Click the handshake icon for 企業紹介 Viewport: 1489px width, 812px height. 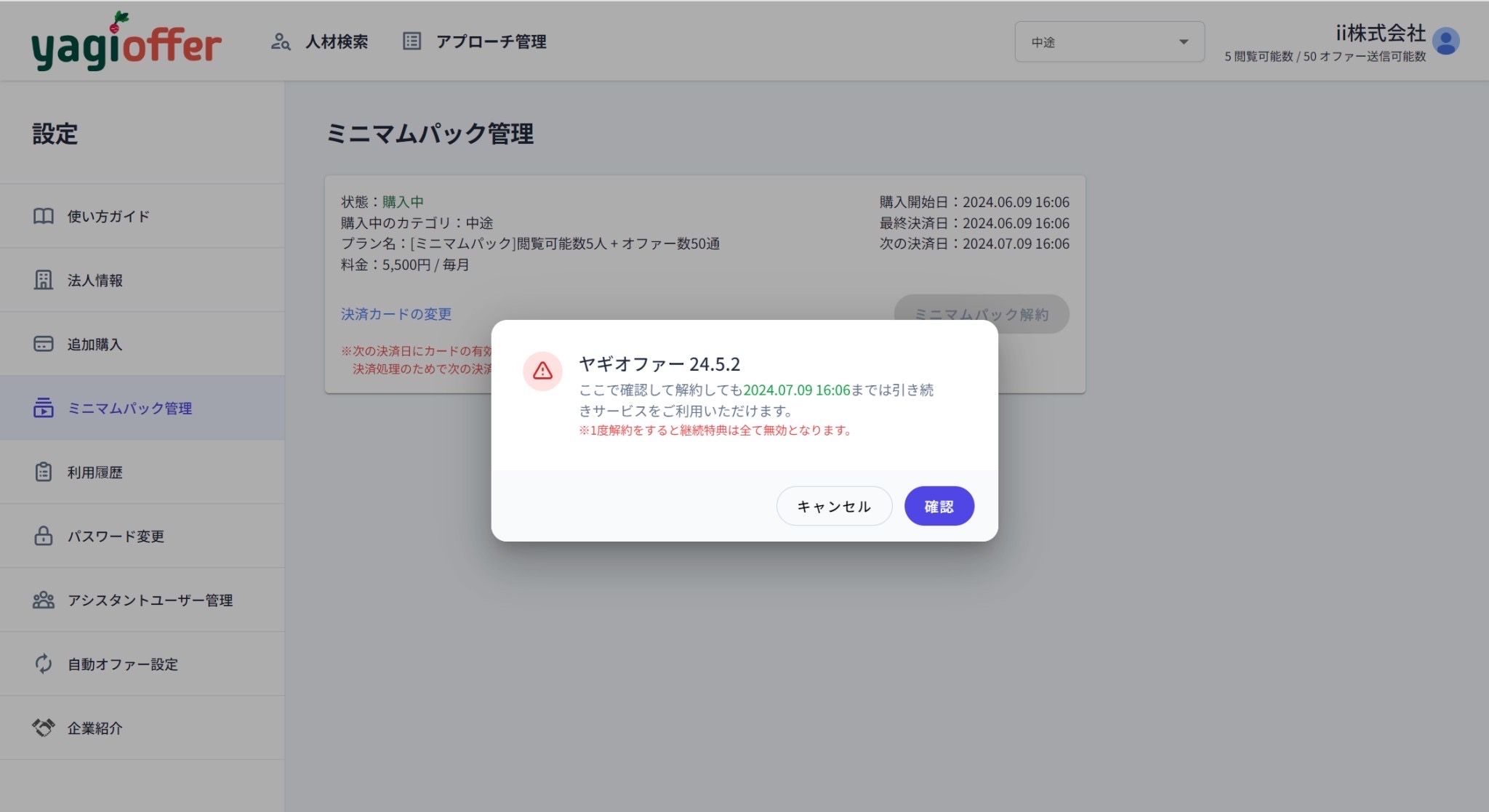pos(44,728)
